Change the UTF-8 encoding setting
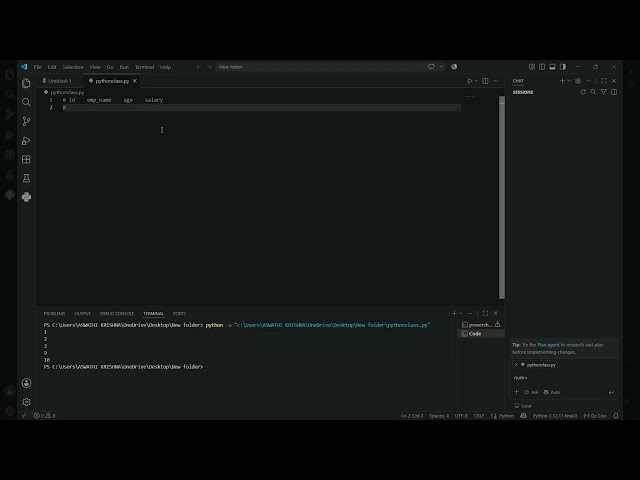Image resolution: width=640 pixels, height=480 pixels. pyautogui.click(x=461, y=416)
